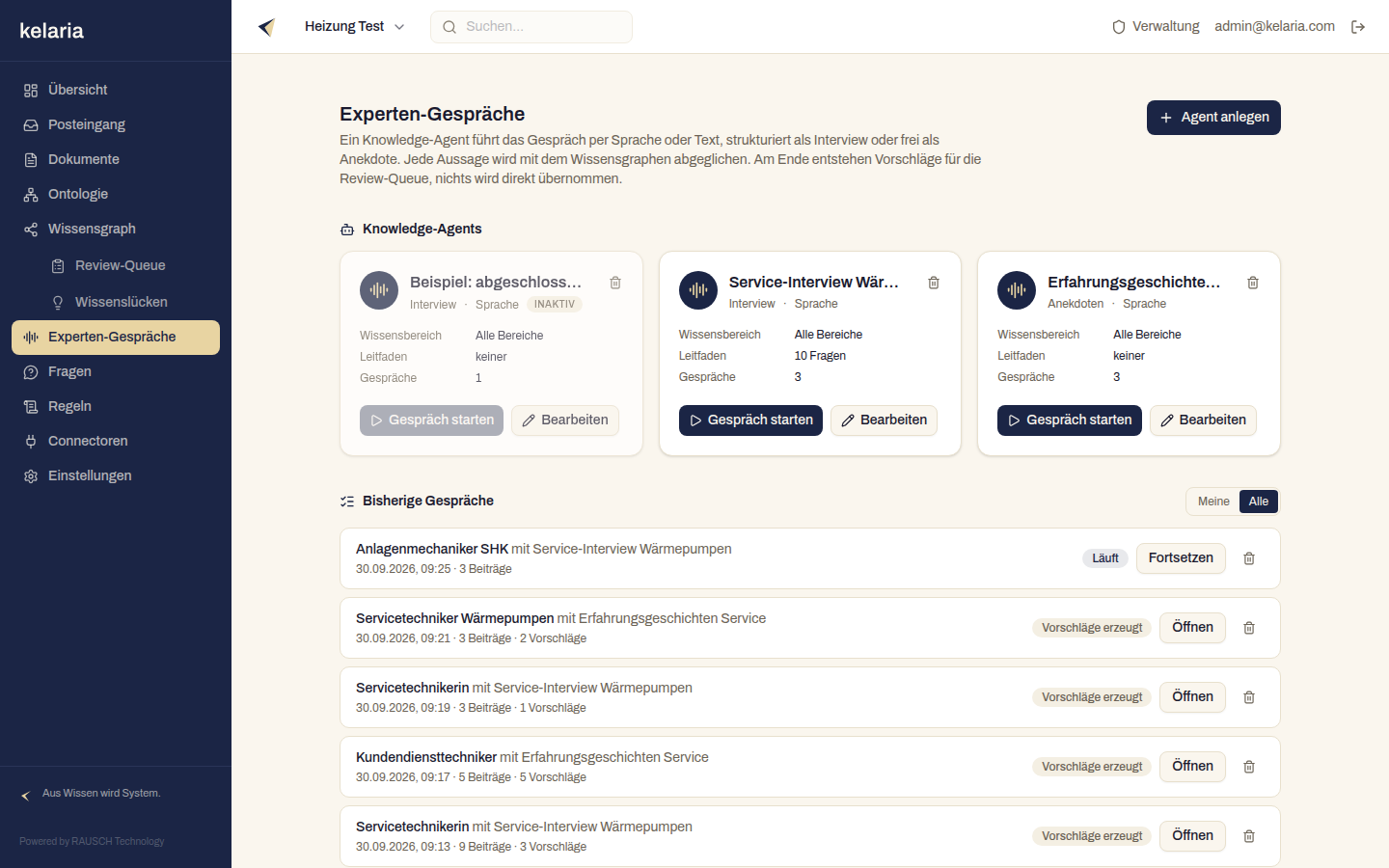
Task: Edit the Erfahrungsgeschichte… agent
Action: click(1203, 420)
